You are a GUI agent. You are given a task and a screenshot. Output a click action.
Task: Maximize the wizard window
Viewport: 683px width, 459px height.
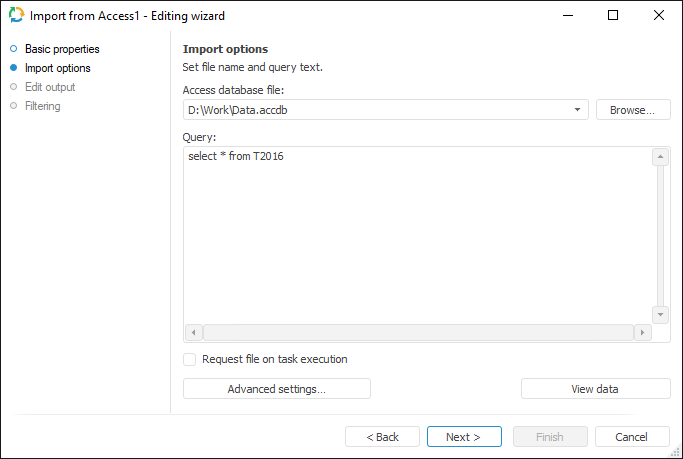612,16
